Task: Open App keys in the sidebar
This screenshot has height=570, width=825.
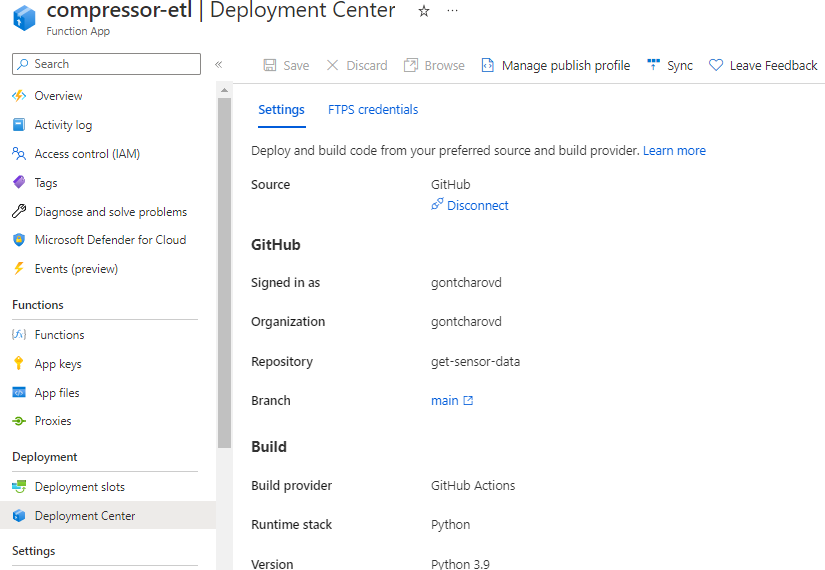Action: click(x=58, y=364)
